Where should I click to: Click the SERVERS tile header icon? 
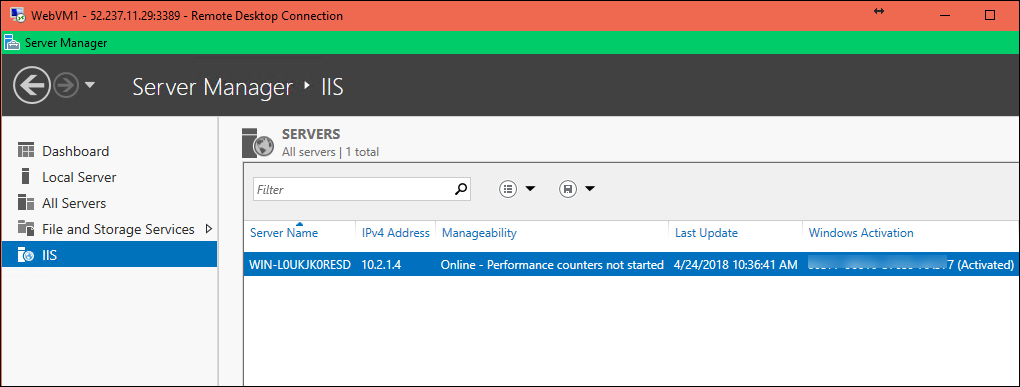click(x=258, y=143)
